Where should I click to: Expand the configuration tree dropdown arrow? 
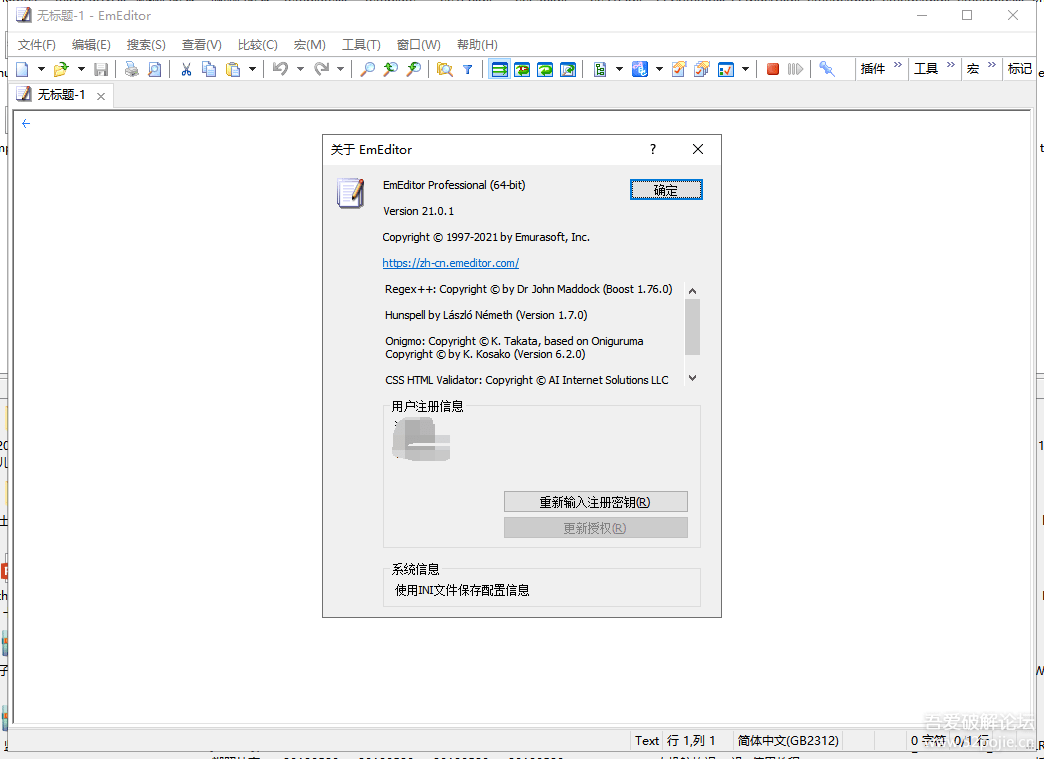tap(619, 69)
